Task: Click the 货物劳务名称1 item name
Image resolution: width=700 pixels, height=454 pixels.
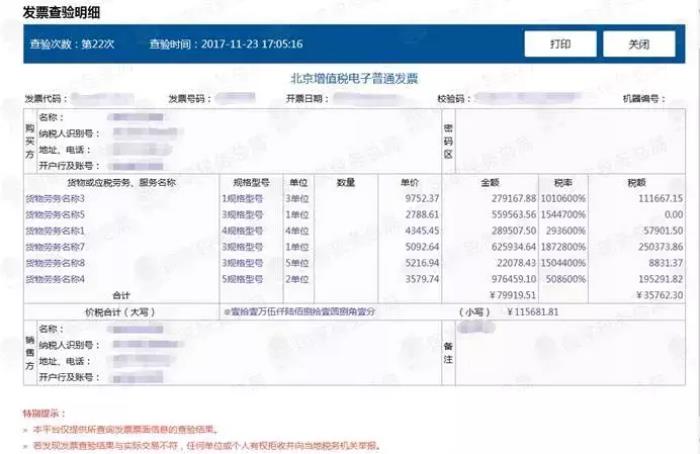Action: click(55, 230)
